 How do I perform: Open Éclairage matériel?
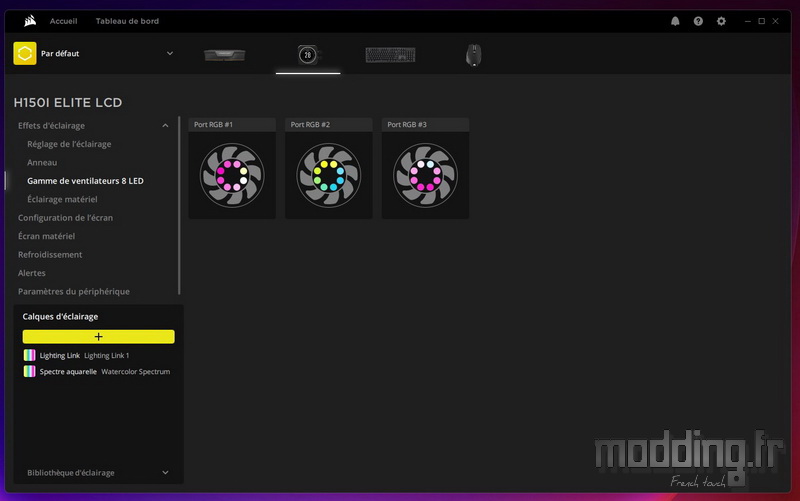tap(62, 199)
